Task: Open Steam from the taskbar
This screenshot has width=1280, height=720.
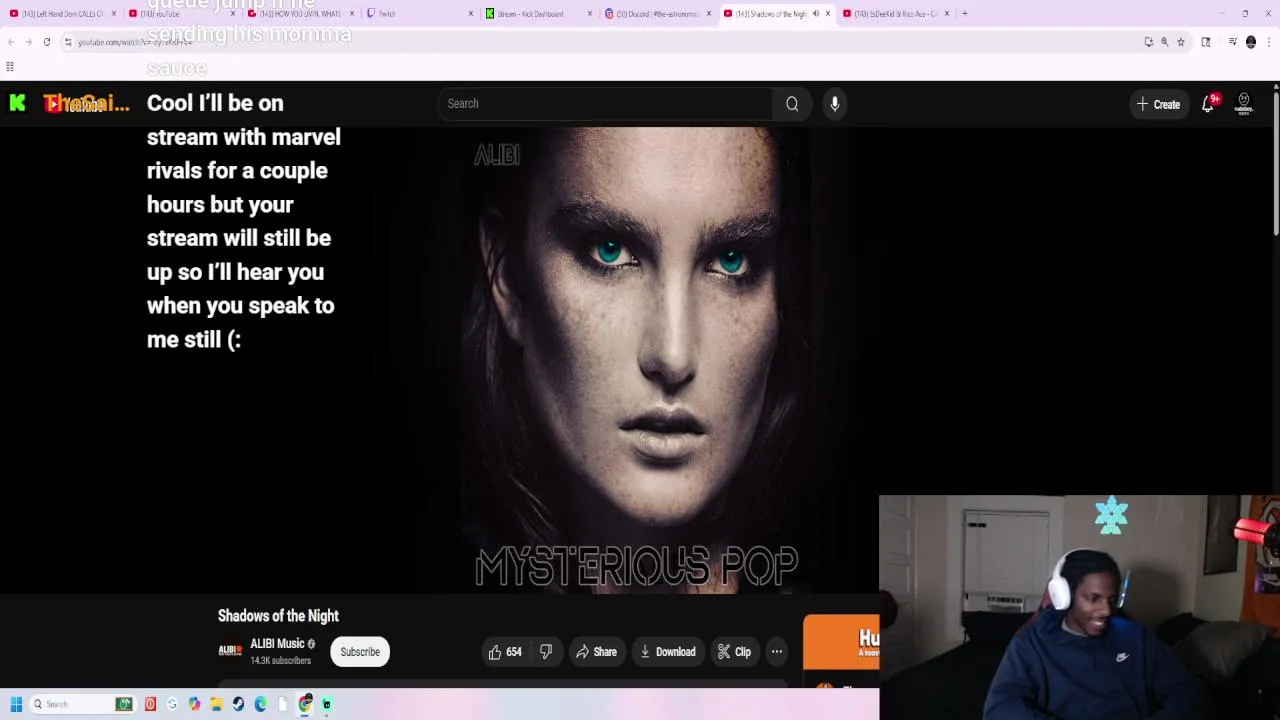Action: coord(238,704)
